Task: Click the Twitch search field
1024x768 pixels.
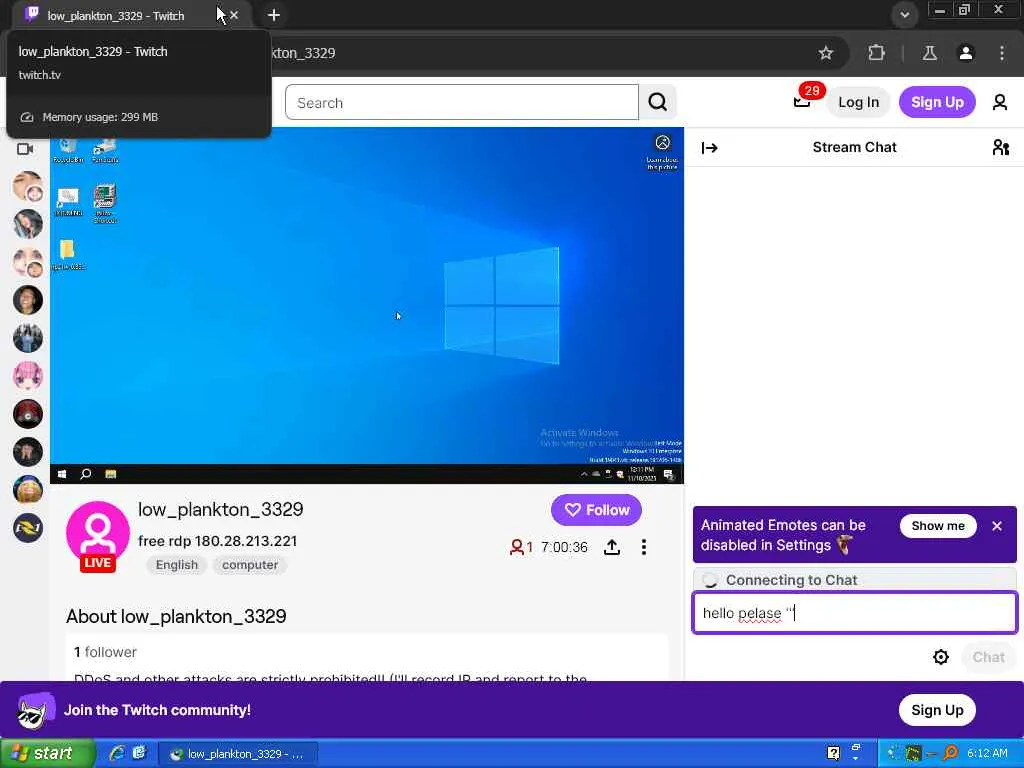Action: [x=462, y=102]
